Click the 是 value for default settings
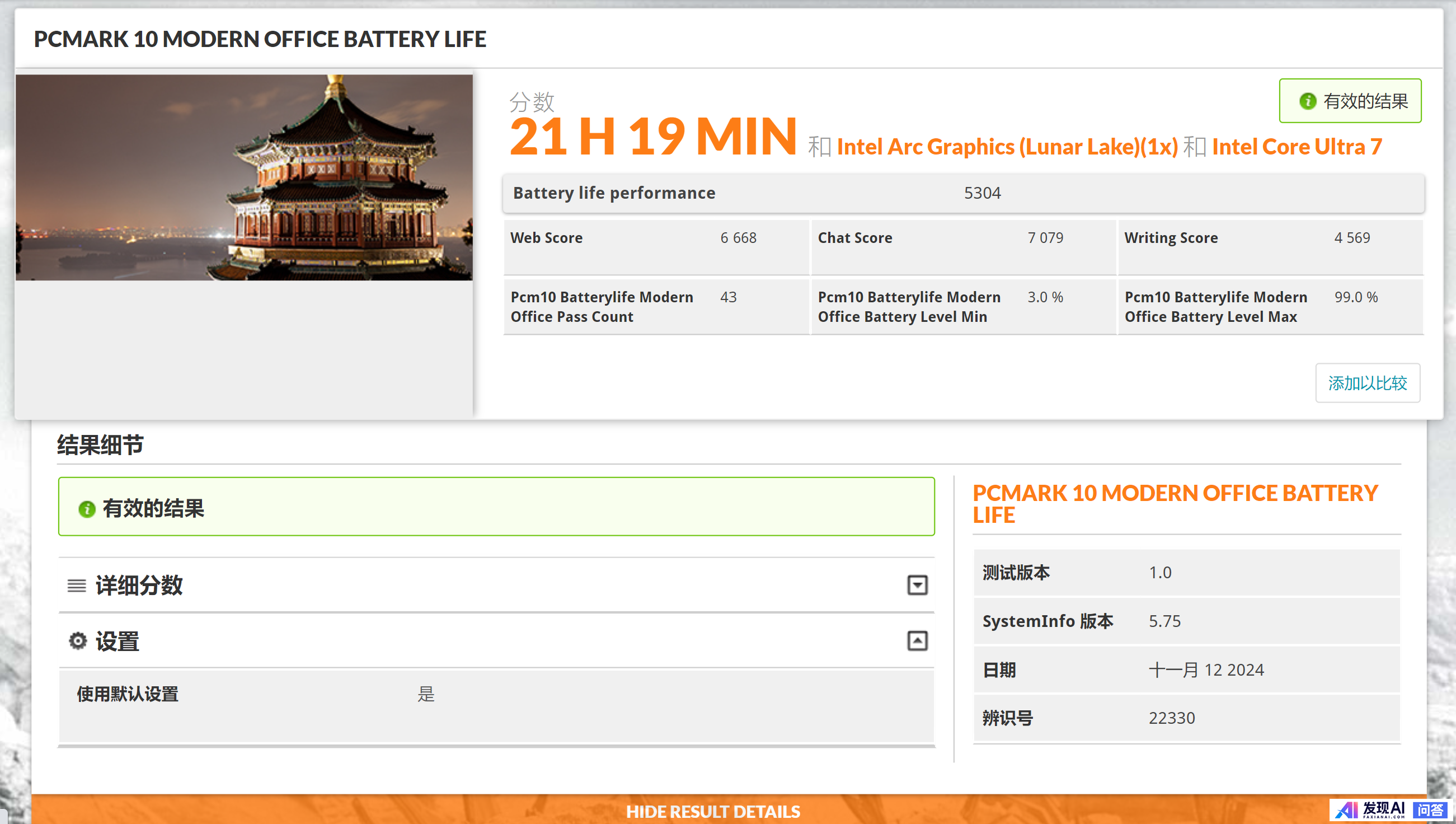The image size is (1456, 824). coord(426,694)
